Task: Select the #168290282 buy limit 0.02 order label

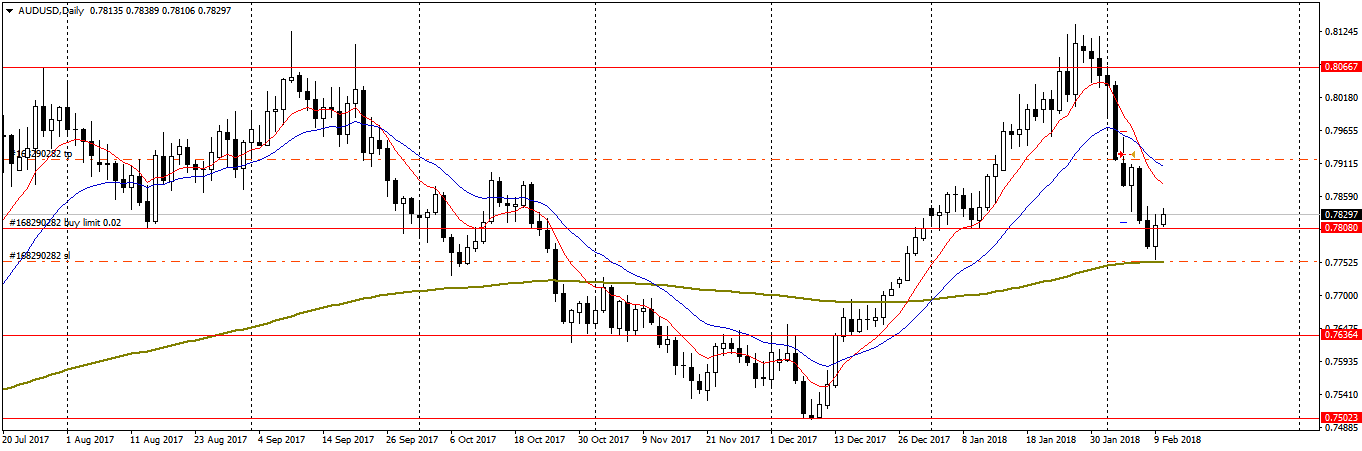Action: tap(65, 223)
